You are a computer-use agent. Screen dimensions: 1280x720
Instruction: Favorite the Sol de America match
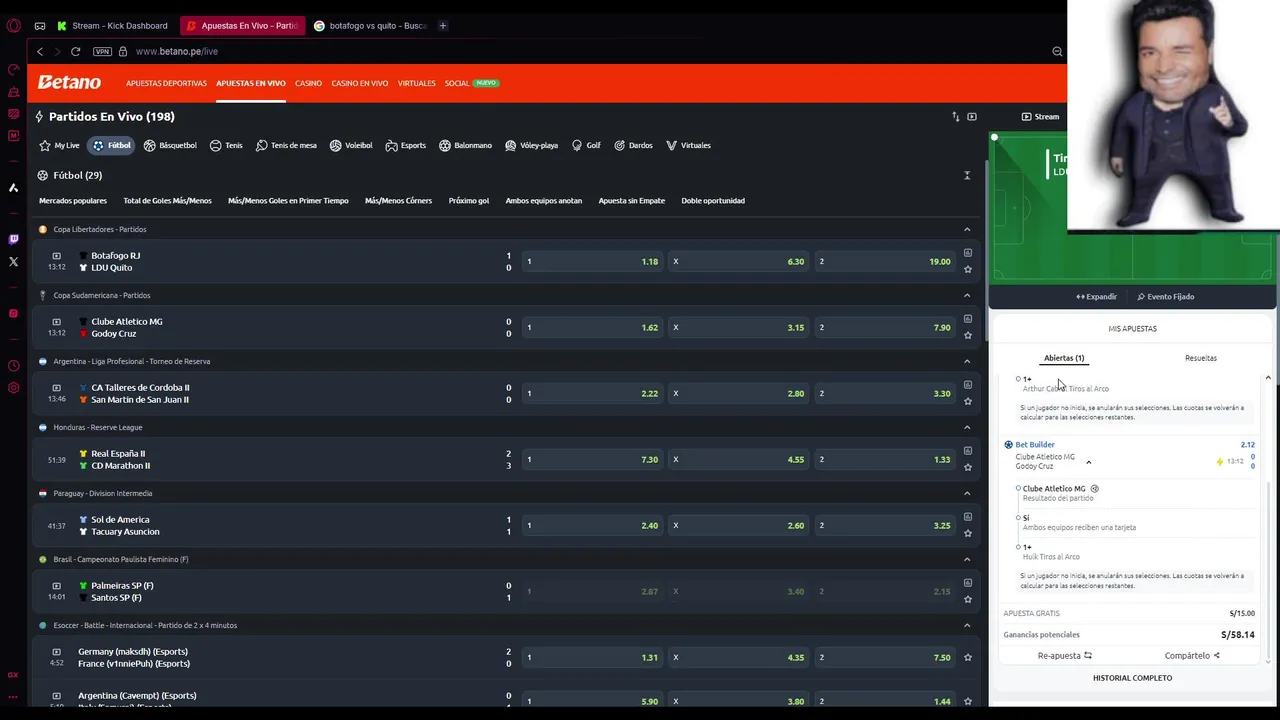pyautogui.click(x=967, y=533)
